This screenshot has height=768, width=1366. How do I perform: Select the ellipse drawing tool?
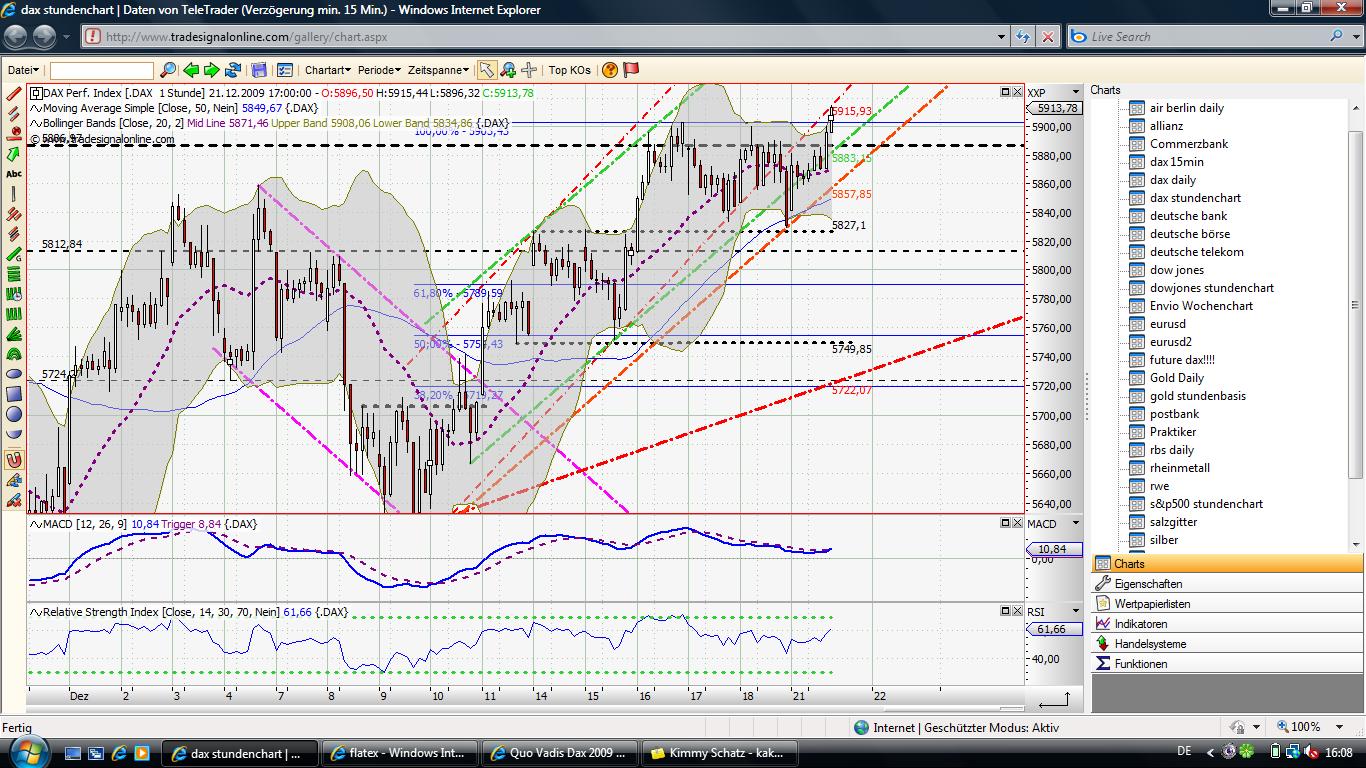pos(14,374)
